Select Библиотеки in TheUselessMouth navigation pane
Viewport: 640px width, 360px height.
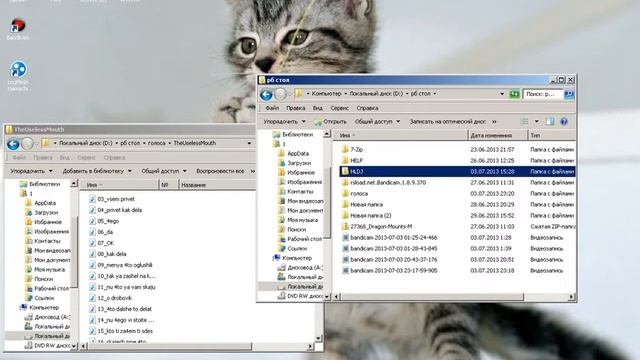click(40, 184)
